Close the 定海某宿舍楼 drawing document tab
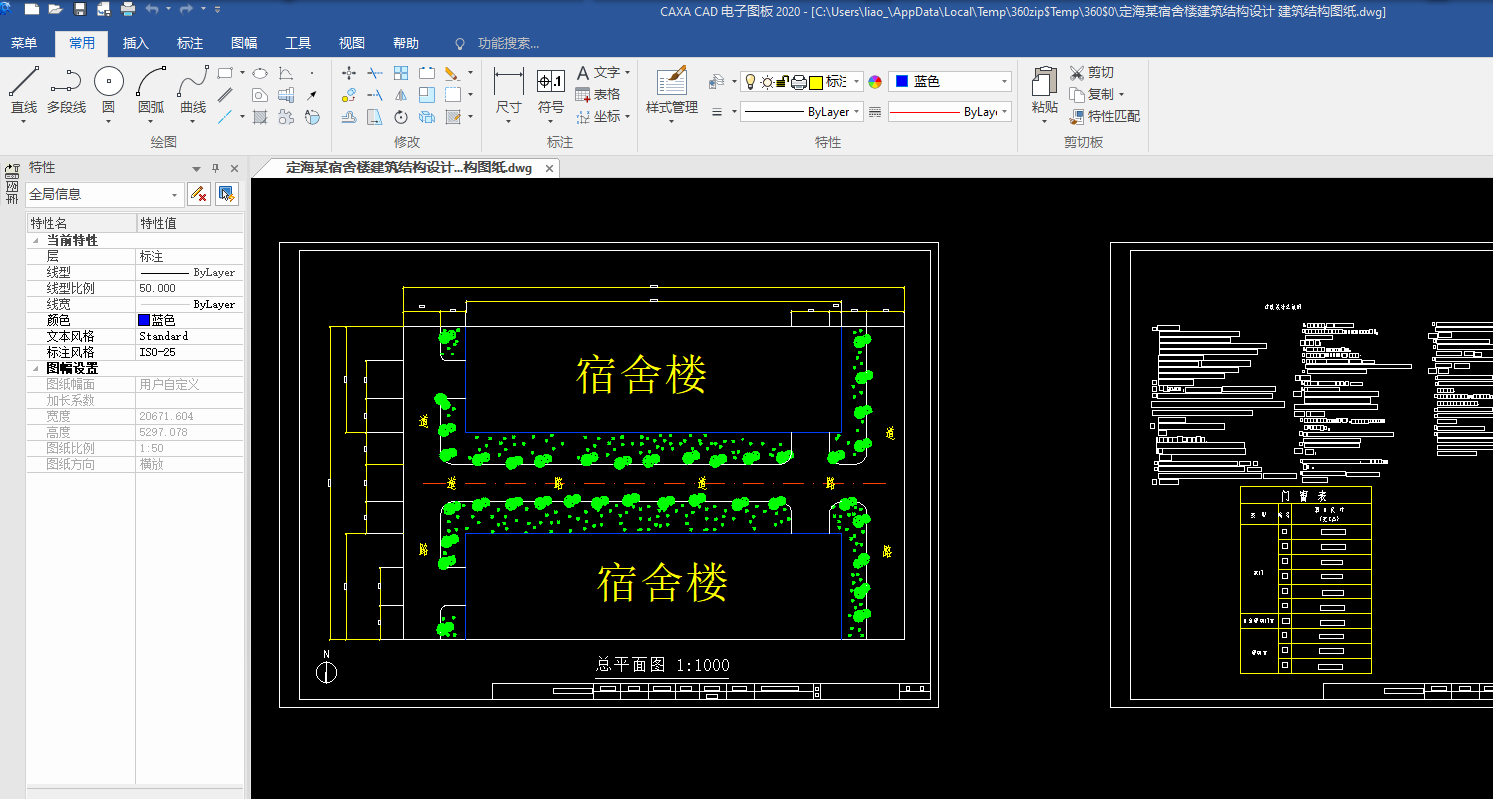The width and height of the screenshot is (1493, 799). click(549, 168)
